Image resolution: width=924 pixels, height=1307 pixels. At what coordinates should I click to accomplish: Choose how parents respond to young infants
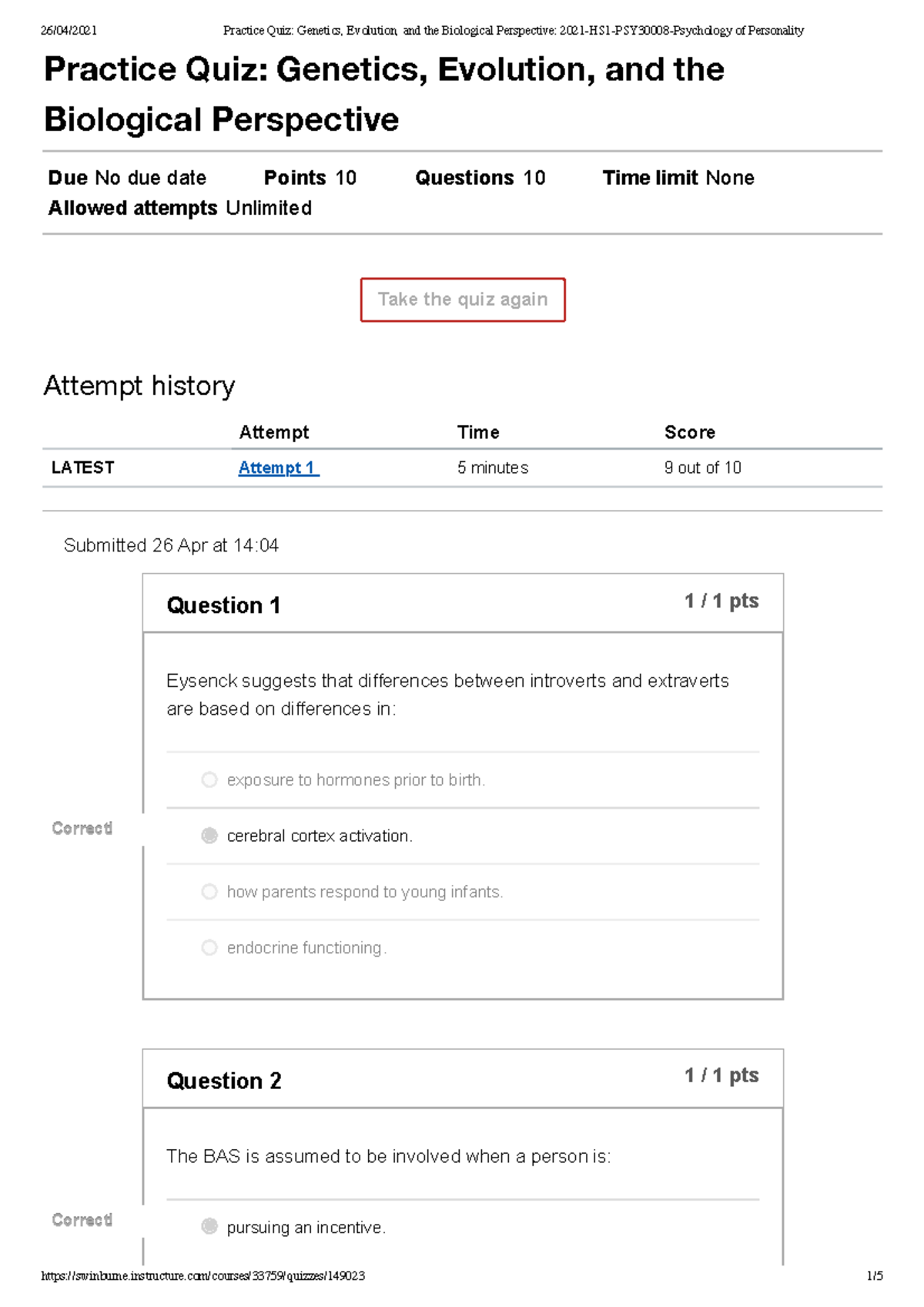[209, 892]
